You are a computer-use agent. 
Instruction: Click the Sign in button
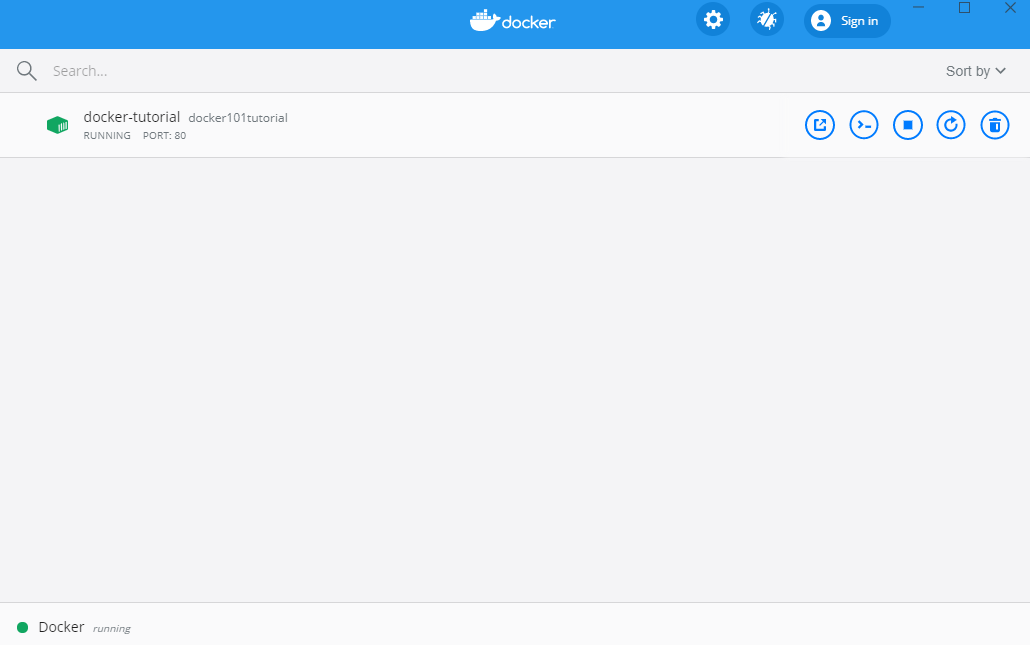tap(847, 21)
